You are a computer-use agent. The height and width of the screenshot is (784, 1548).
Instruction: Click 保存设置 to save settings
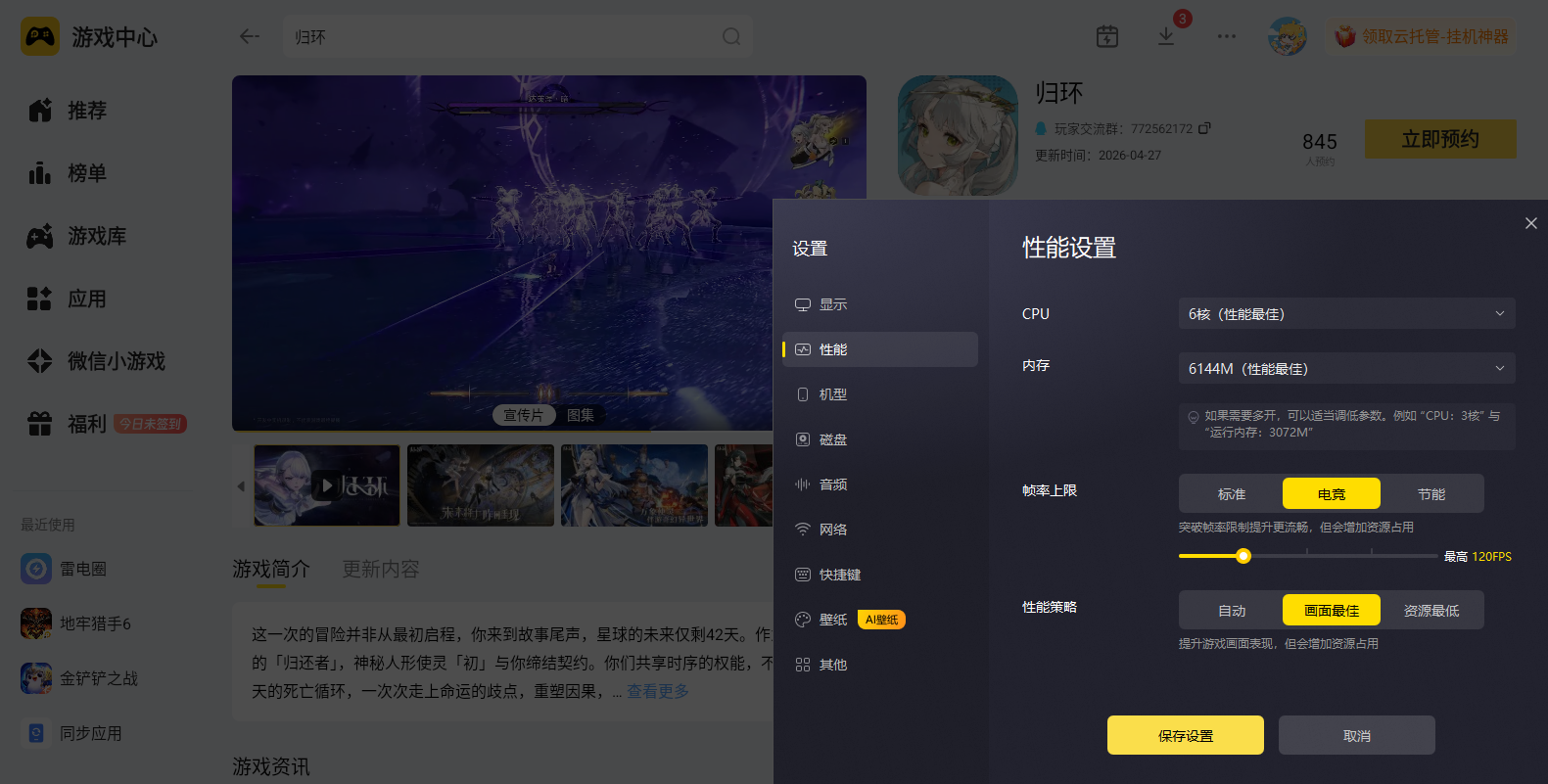[x=1186, y=735]
